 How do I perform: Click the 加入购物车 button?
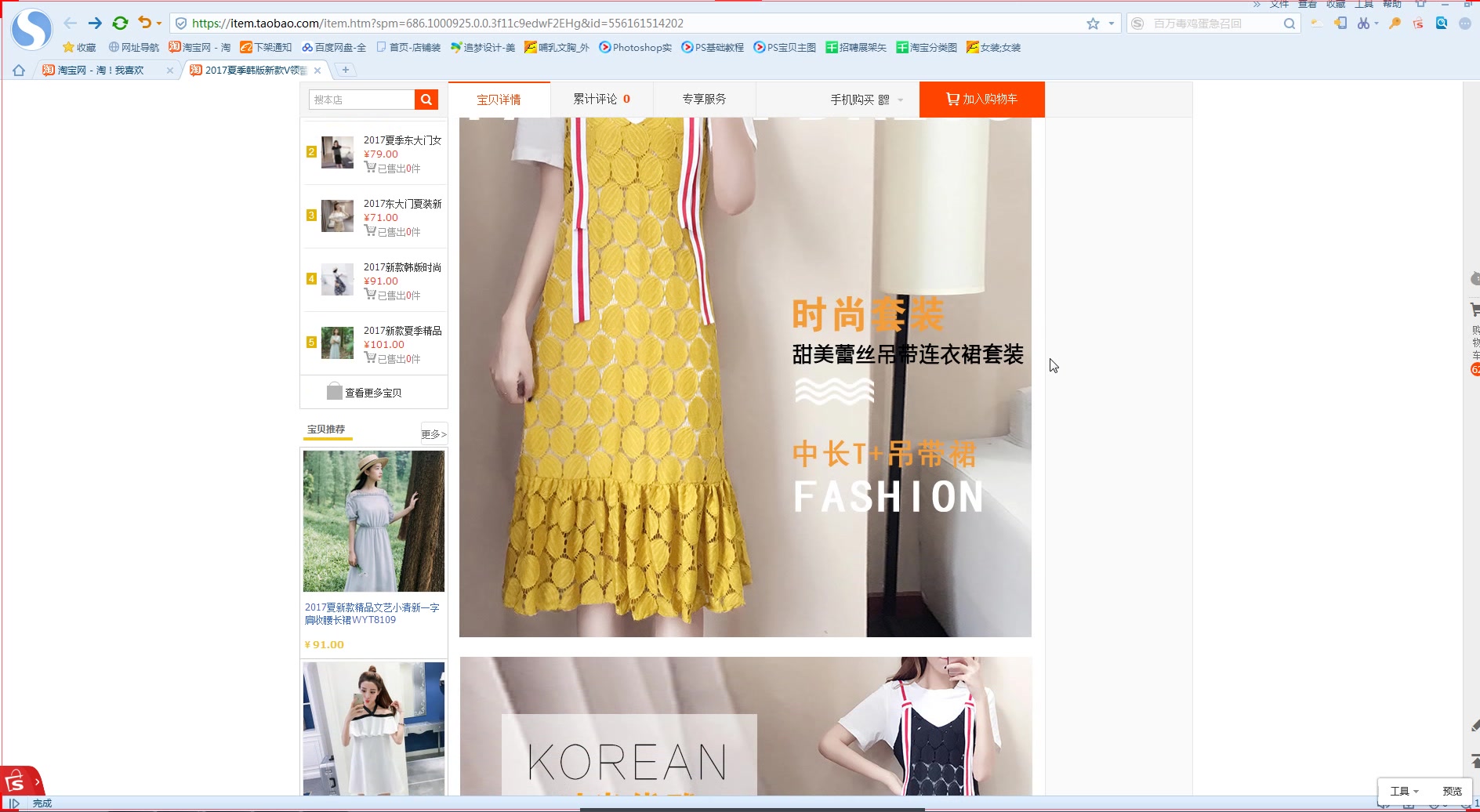(x=981, y=100)
